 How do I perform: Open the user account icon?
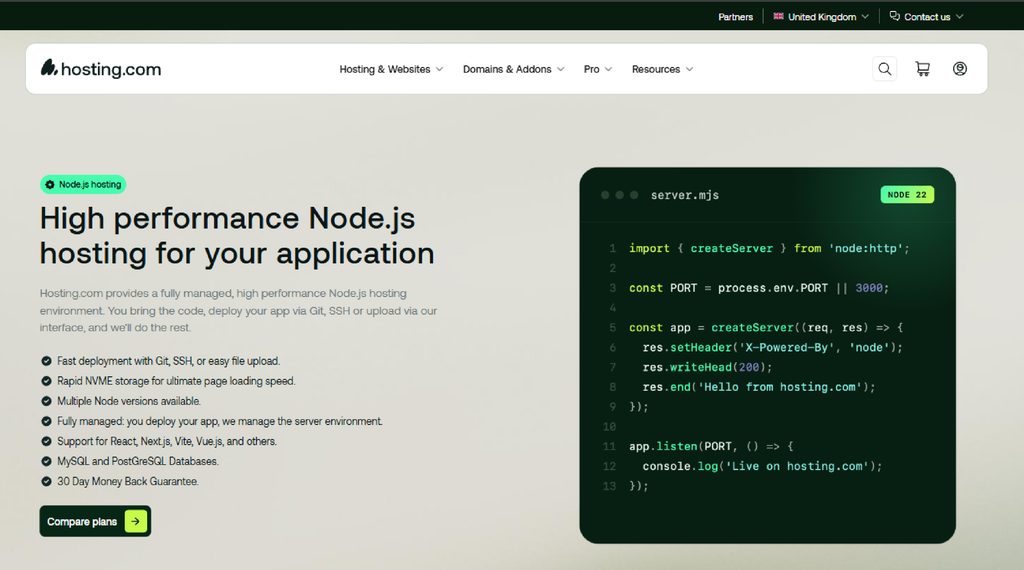(x=959, y=69)
